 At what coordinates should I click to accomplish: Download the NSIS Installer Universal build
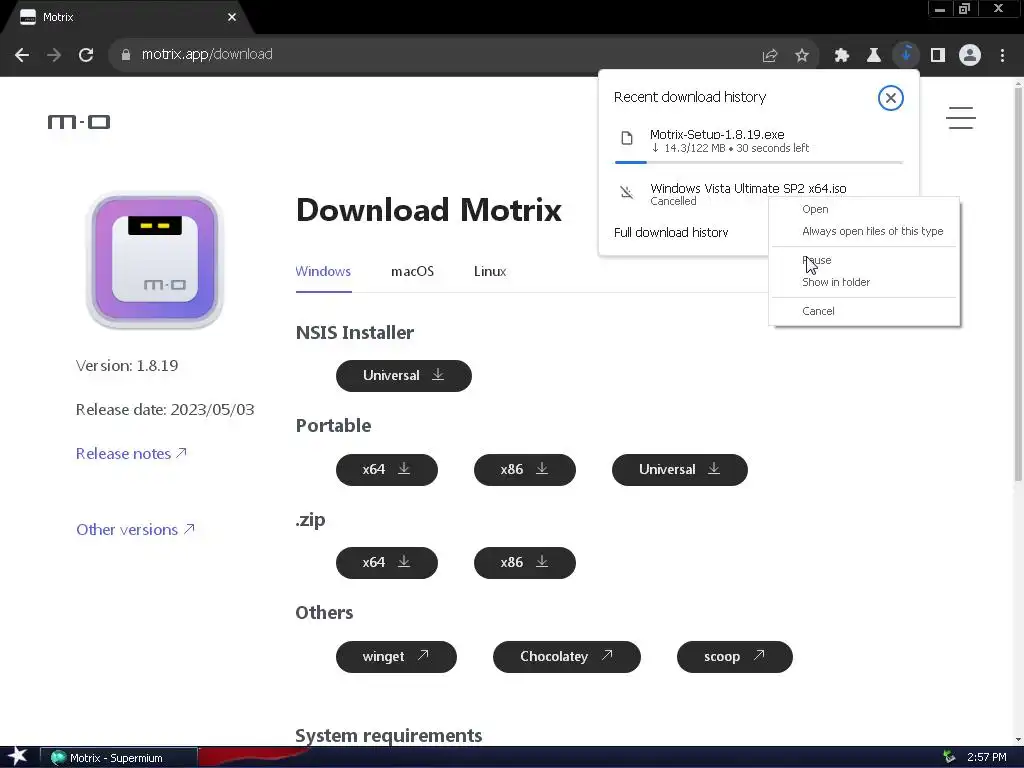[404, 376]
